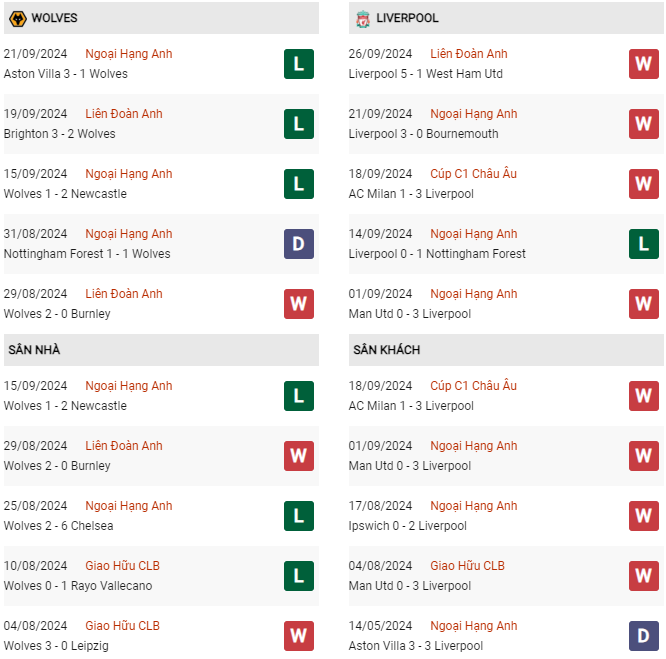Open Liên Đoàn Anh link for Brighton match
The image size is (666, 659).
pos(124,114)
